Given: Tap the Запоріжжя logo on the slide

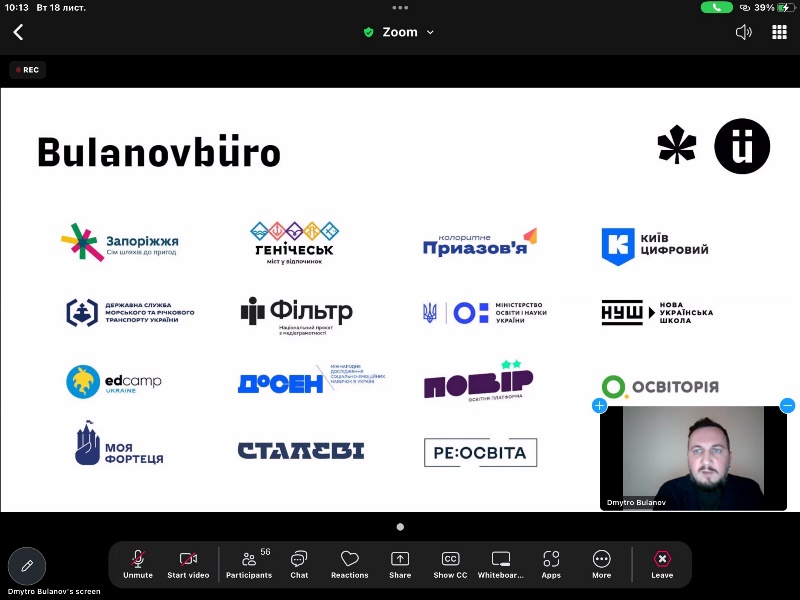Looking at the screenshot, I should pos(120,242).
